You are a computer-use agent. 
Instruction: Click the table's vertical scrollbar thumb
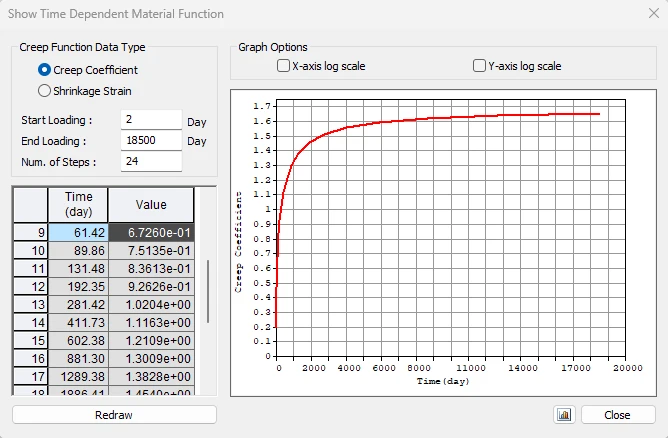pos(208,291)
